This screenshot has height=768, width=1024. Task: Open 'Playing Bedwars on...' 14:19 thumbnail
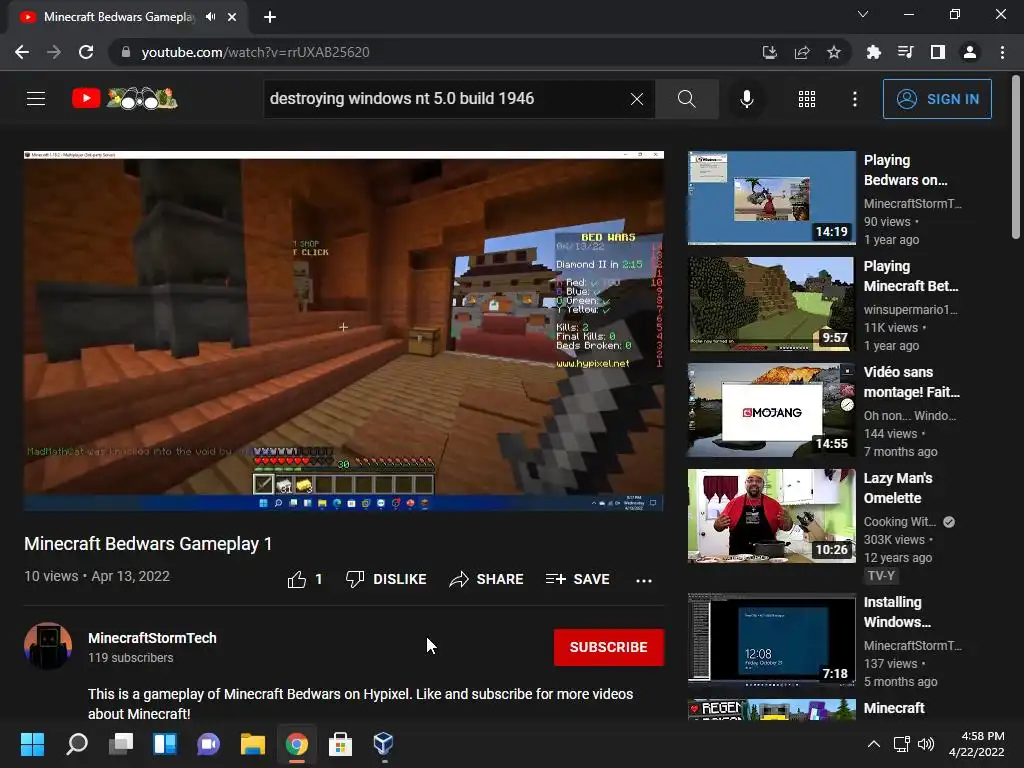point(771,198)
